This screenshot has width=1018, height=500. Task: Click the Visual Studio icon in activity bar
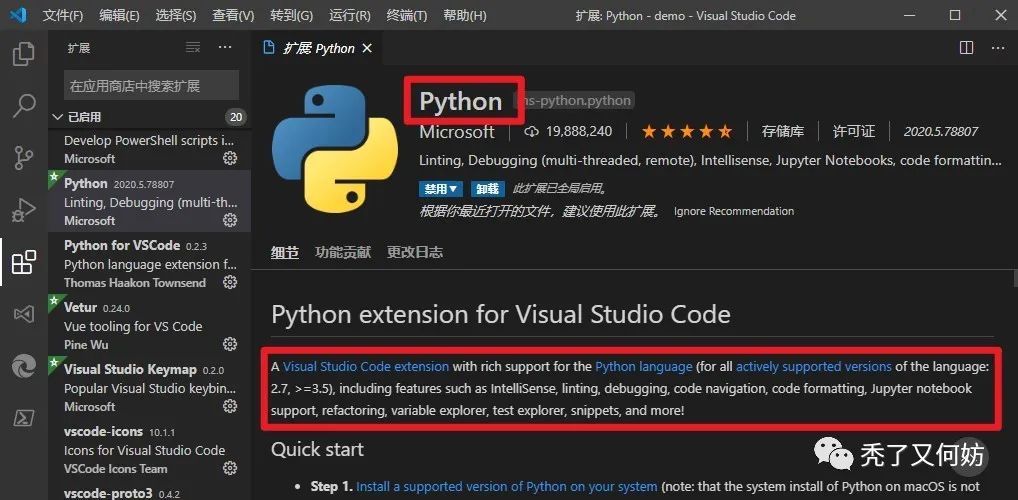click(x=24, y=315)
